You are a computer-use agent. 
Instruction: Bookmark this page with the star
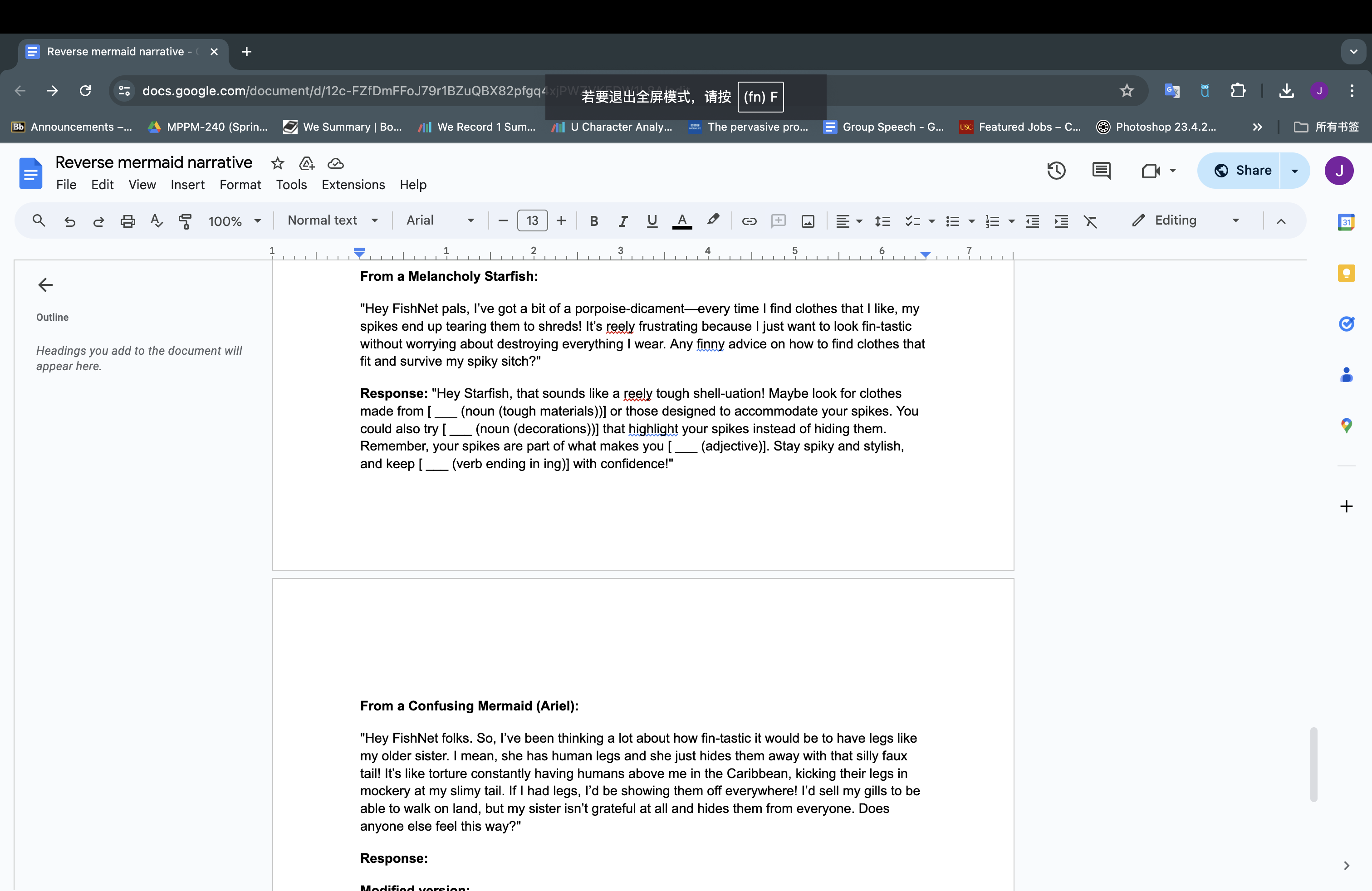[x=1127, y=90]
